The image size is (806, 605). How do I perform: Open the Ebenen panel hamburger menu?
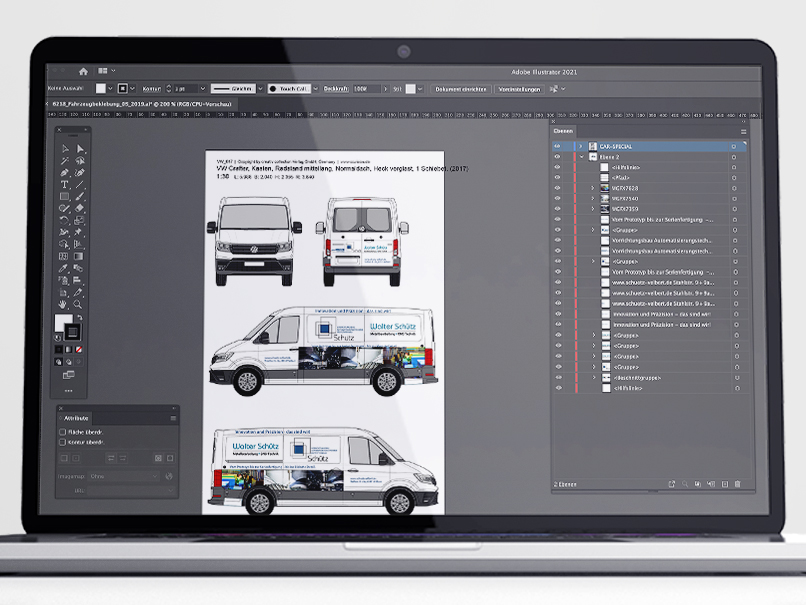[x=743, y=132]
